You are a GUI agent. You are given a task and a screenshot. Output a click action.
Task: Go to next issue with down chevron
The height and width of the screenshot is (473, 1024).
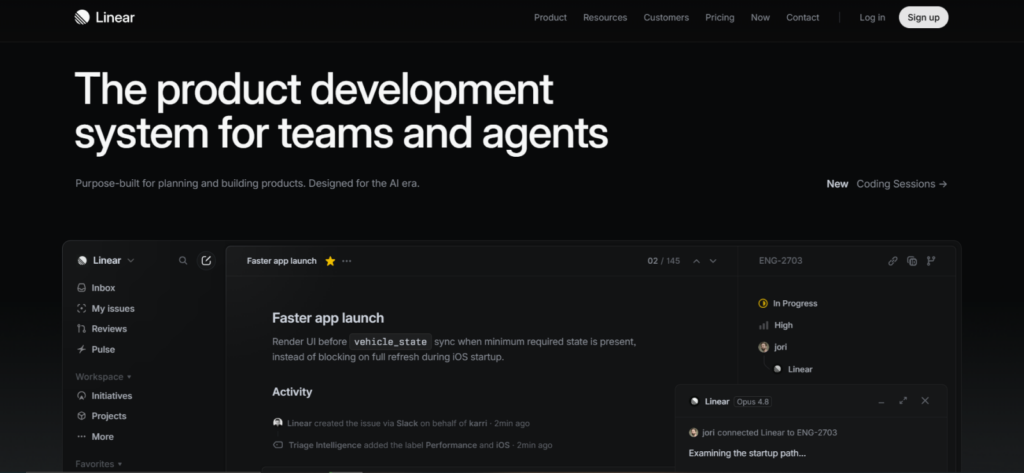[712, 261]
